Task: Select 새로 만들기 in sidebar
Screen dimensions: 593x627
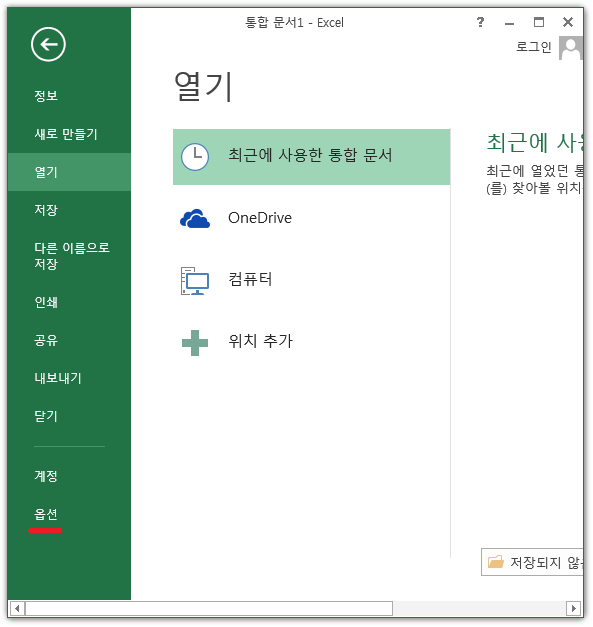Action: point(66,134)
